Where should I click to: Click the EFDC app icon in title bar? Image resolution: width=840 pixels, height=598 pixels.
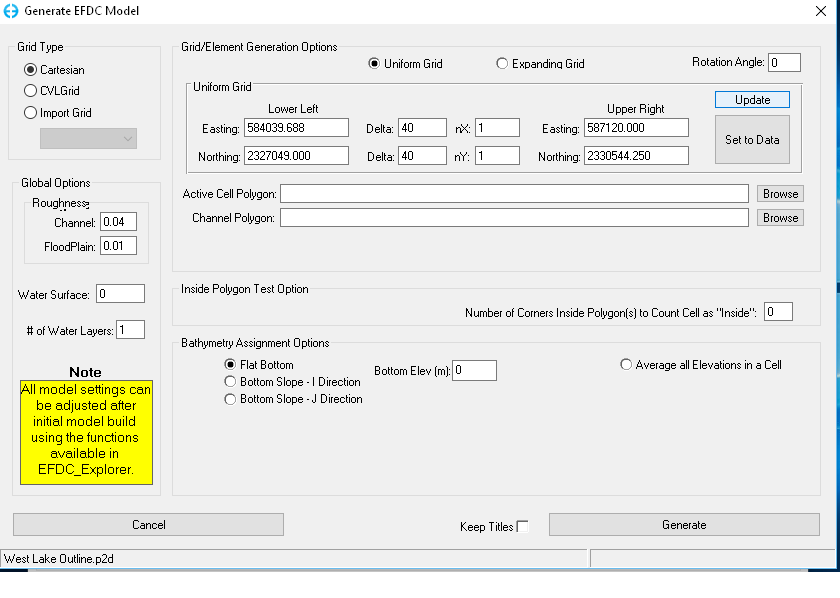[11, 11]
